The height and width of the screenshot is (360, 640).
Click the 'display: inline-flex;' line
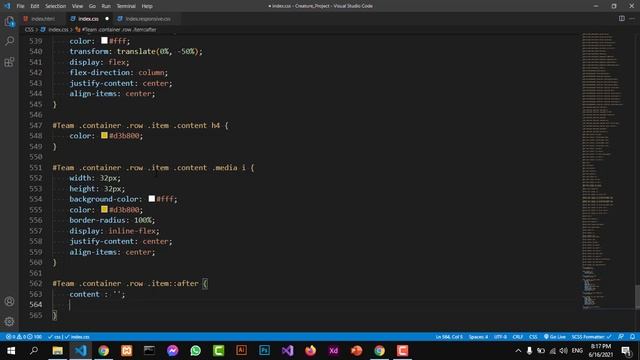coord(114,231)
